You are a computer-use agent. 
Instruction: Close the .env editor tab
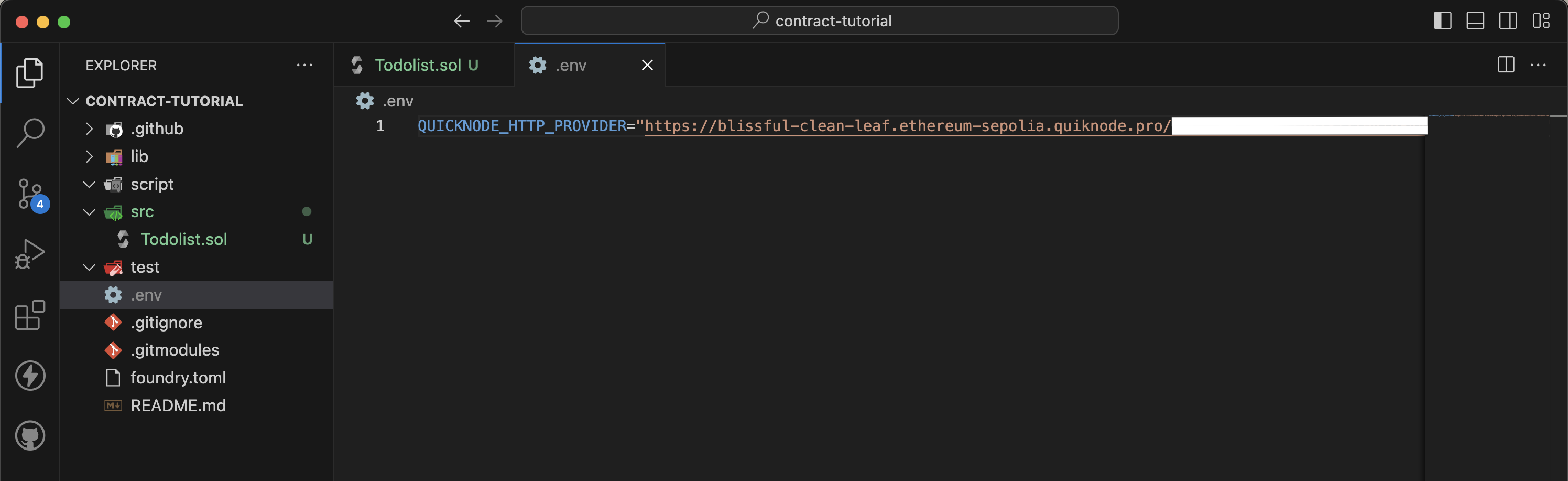(647, 65)
